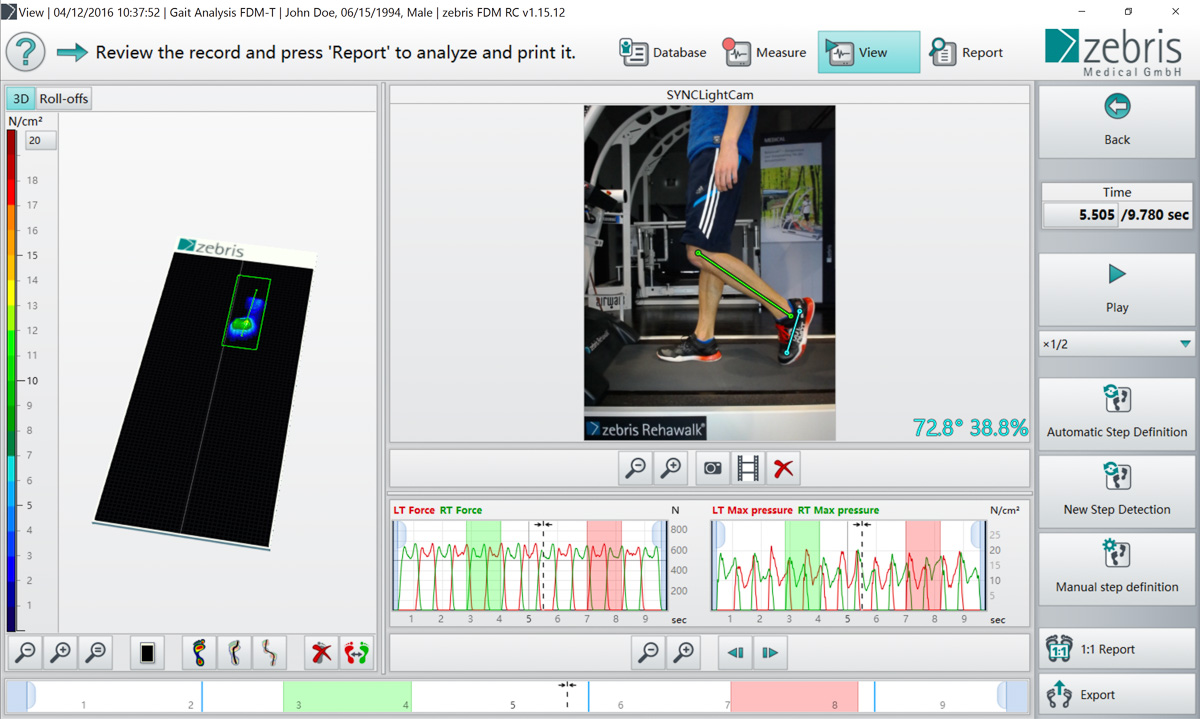
Task: Switch to the Report view
Action: (966, 52)
